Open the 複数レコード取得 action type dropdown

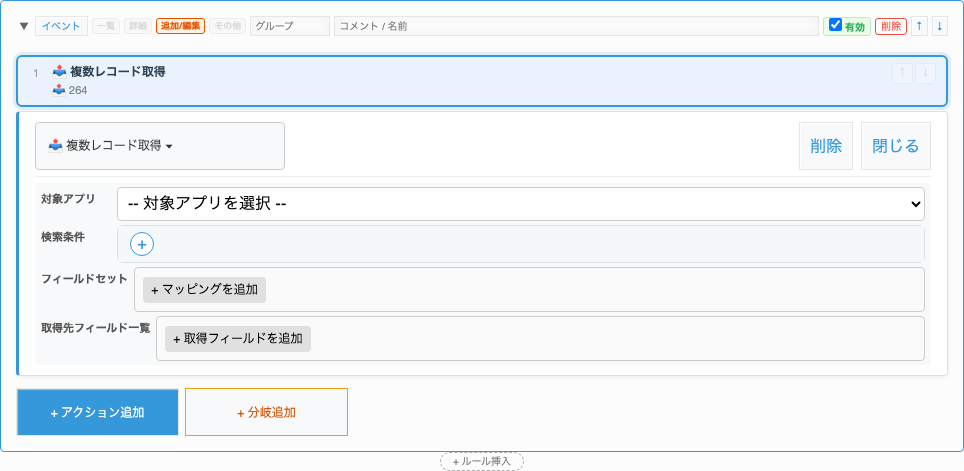click(160, 146)
